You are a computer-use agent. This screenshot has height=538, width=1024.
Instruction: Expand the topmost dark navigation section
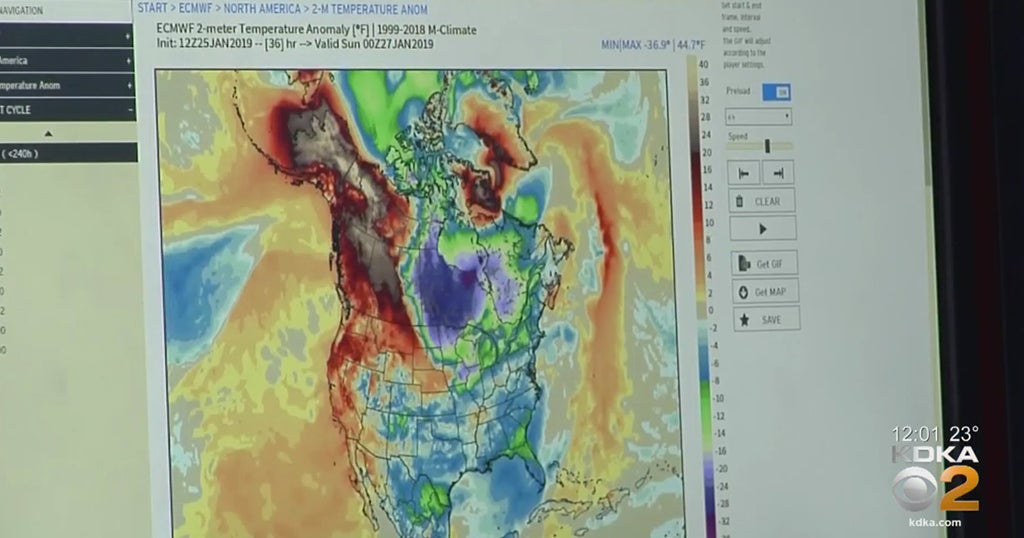click(67, 35)
